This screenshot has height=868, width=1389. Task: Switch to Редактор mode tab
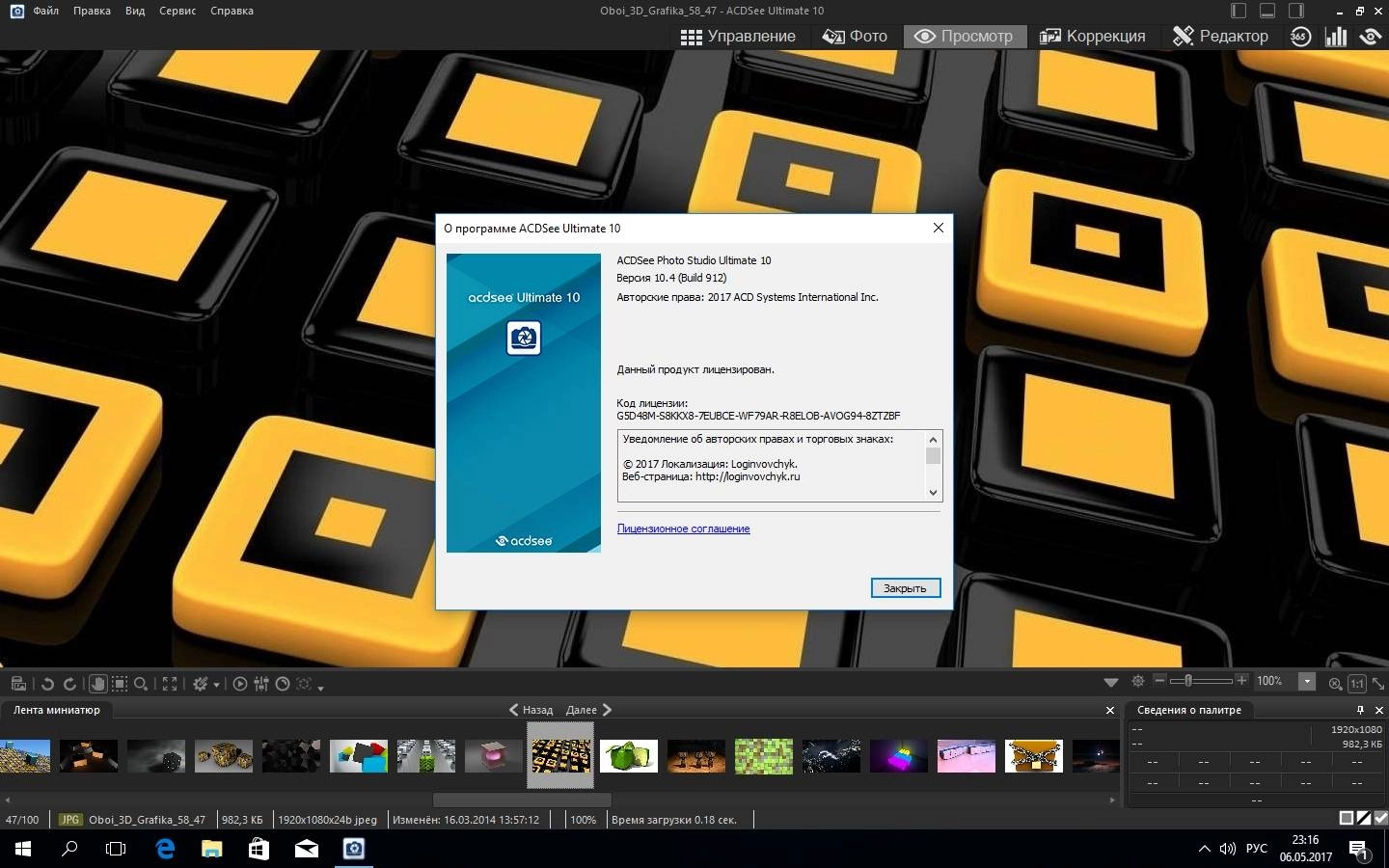(x=1220, y=37)
